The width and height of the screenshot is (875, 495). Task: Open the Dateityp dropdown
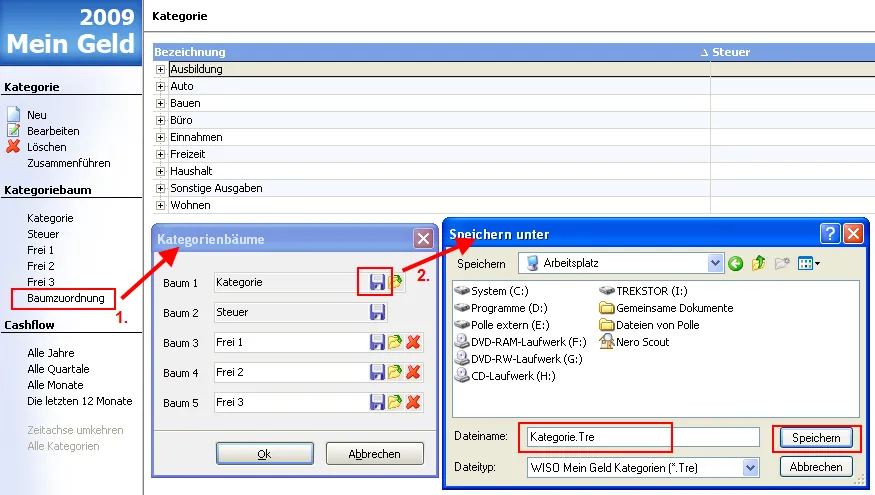[750, 467]
